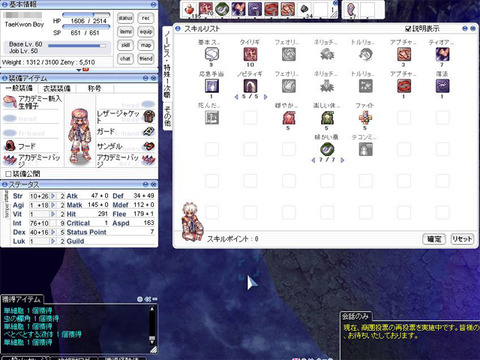This screenshot has width=480, height=360.
Task: Click the フード hood equipment icon
Action: click(x=10, y=146)
